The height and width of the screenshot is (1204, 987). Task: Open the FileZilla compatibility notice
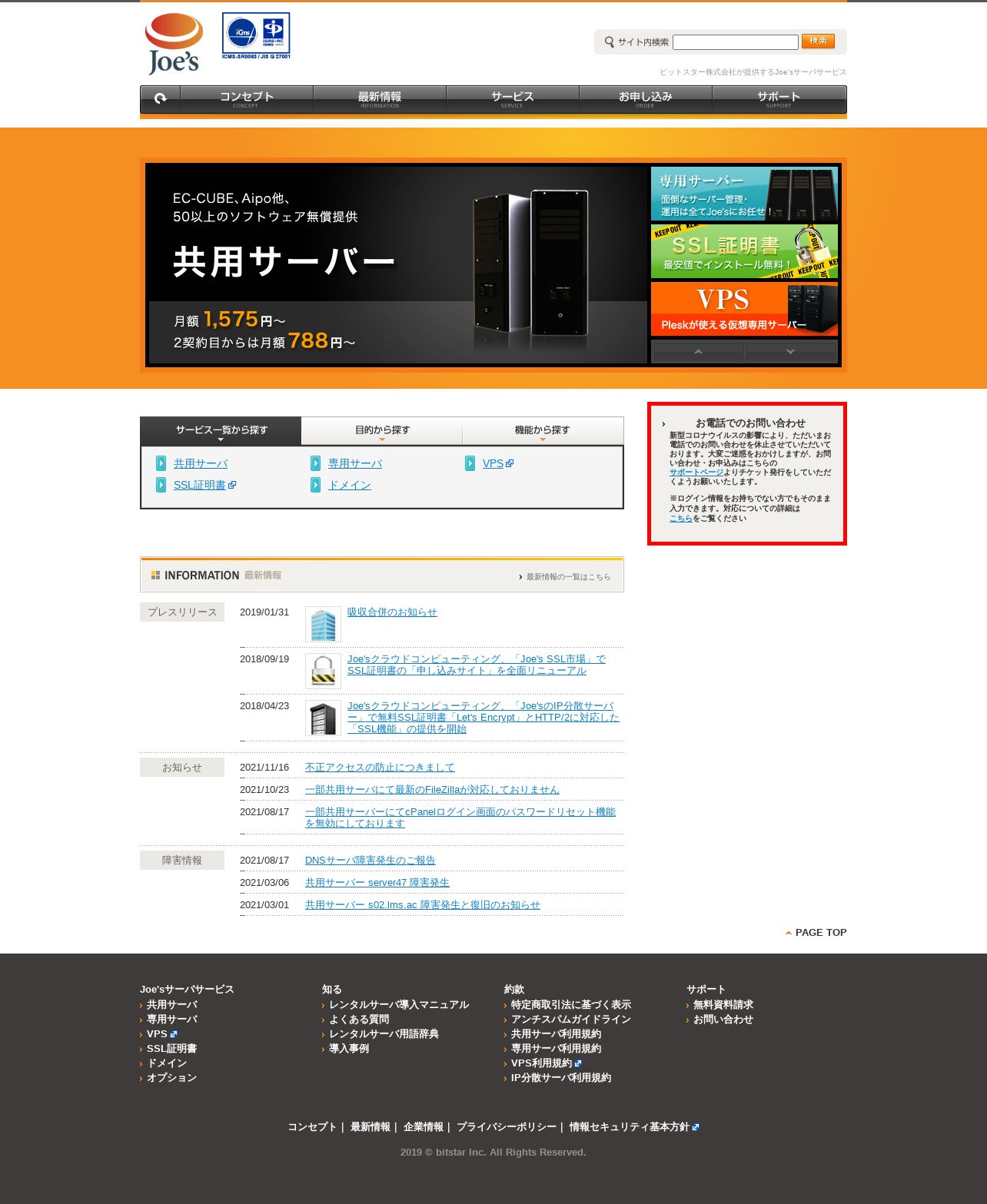pos(432,790)
